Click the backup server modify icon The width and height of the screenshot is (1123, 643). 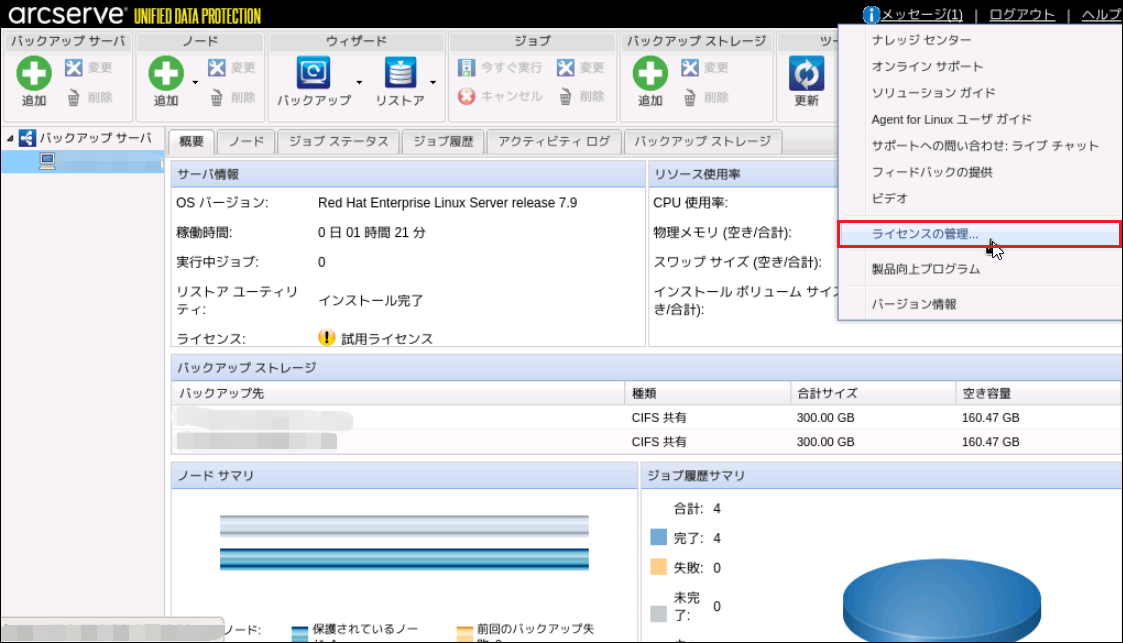[x=74, y=67]
